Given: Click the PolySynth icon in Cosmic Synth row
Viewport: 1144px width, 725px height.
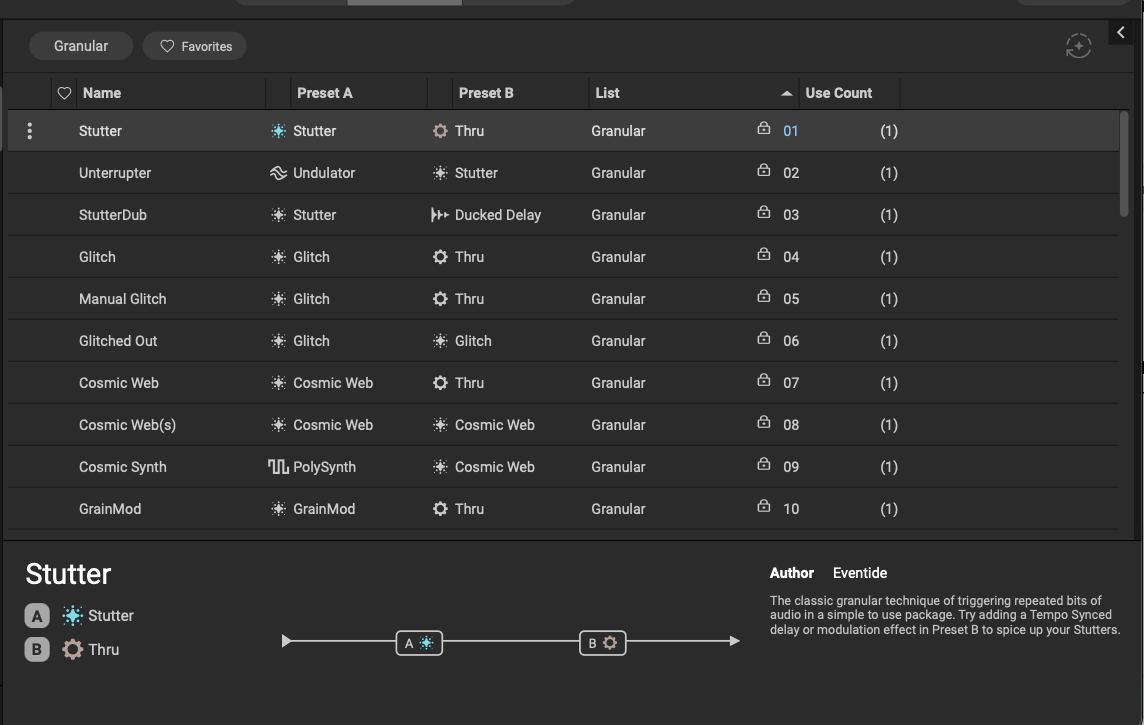Looking at the screenshot, I should pos(278,467).
